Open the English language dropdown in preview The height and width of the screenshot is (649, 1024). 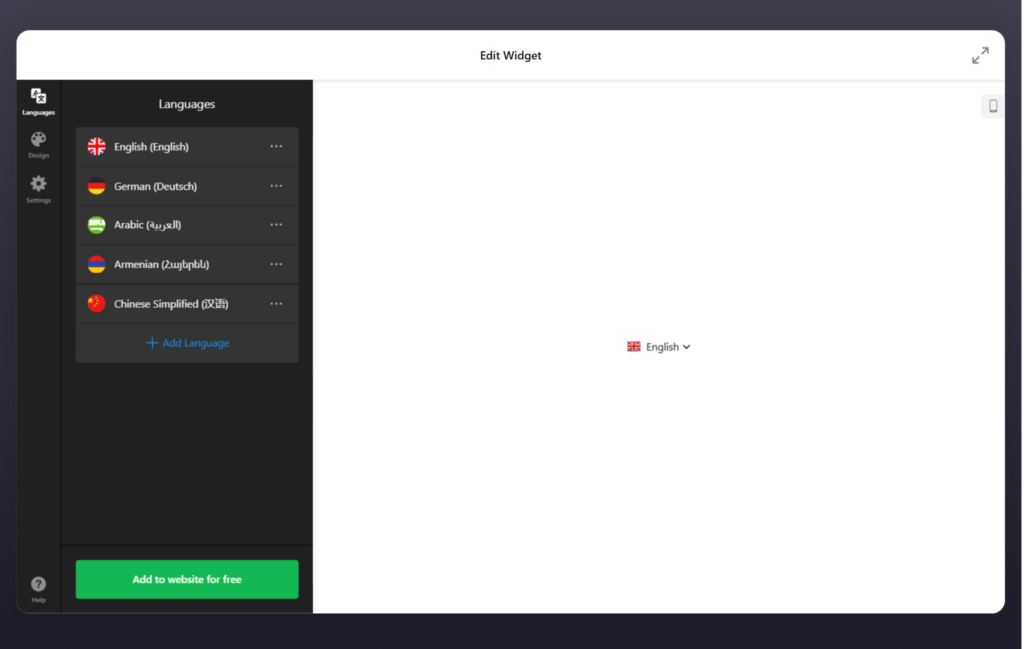point(658,346)
